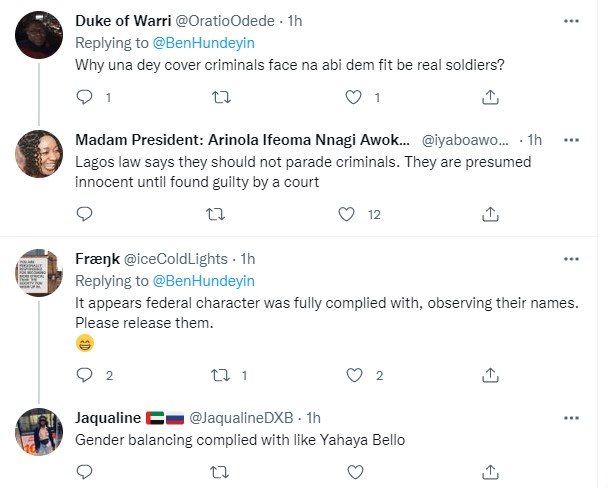
Task: Open more menu on Madam President's tweet
Action: point(571,139)
